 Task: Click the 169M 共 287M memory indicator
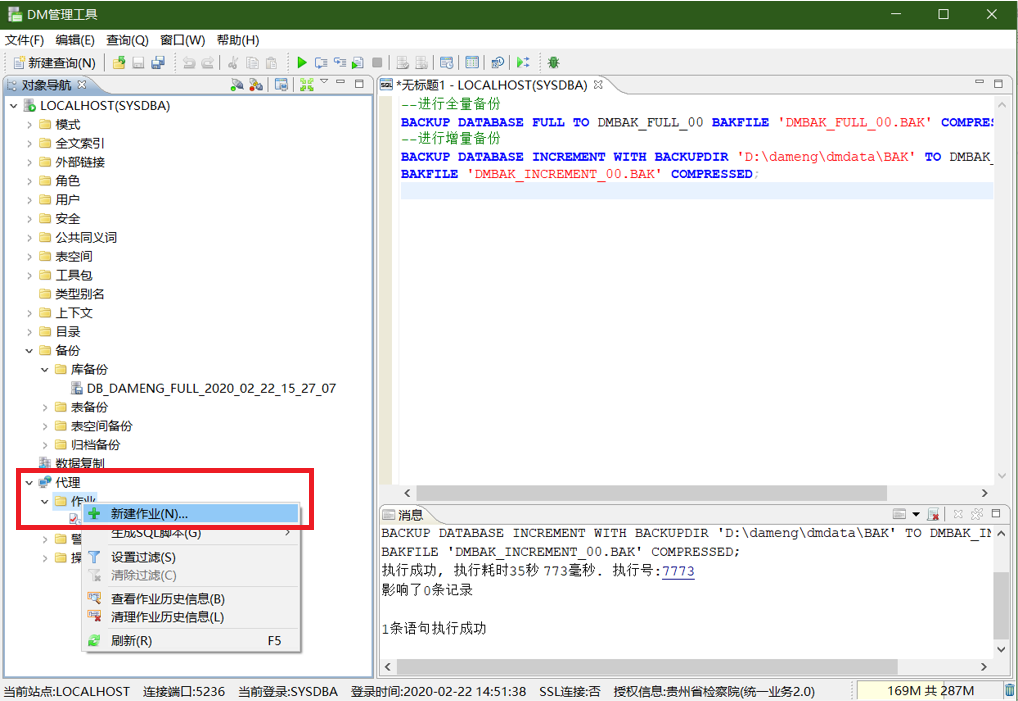[x=929, y=691]
